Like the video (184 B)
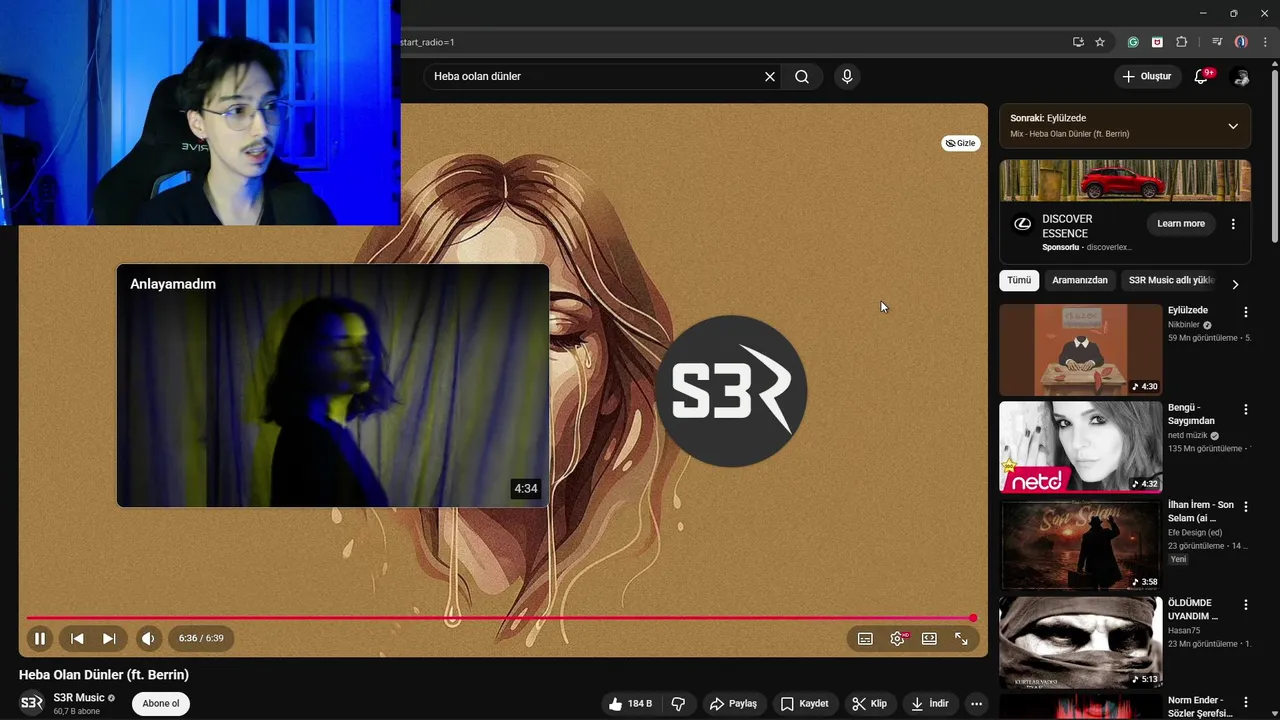Viewport: 1280px width, 720px height. click(x=630, y=704)
